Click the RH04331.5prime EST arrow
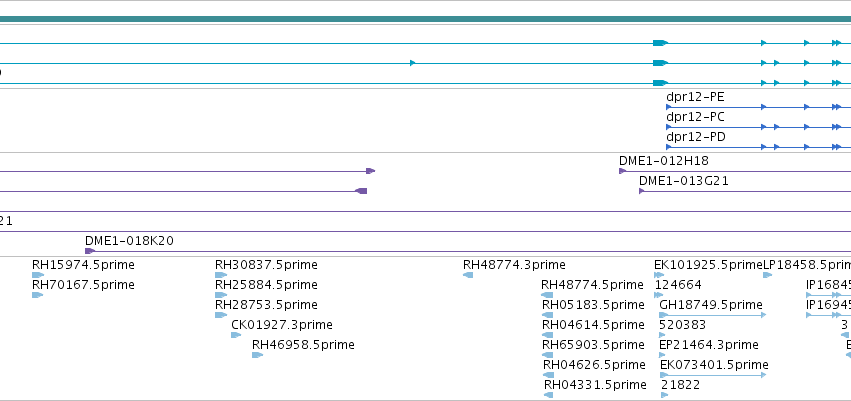This screenshot has height=401, width=851. point(548,395)
